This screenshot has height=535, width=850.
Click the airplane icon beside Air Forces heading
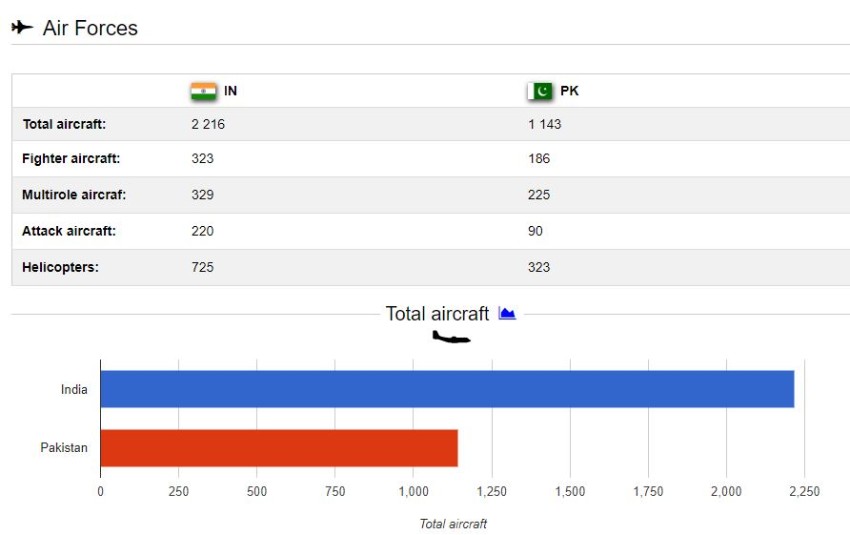(21, 27)
